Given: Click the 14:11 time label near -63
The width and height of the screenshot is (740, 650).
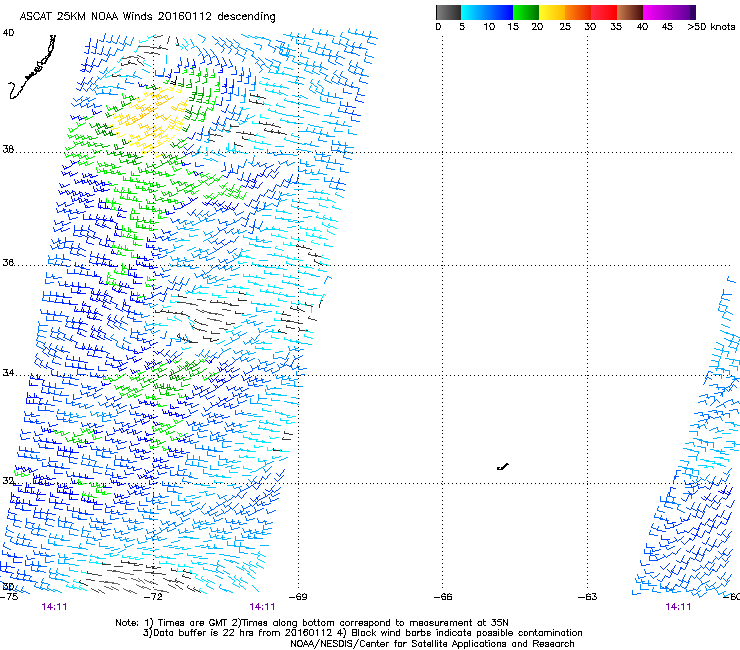Looking at the screenshot, I should 678,607.
